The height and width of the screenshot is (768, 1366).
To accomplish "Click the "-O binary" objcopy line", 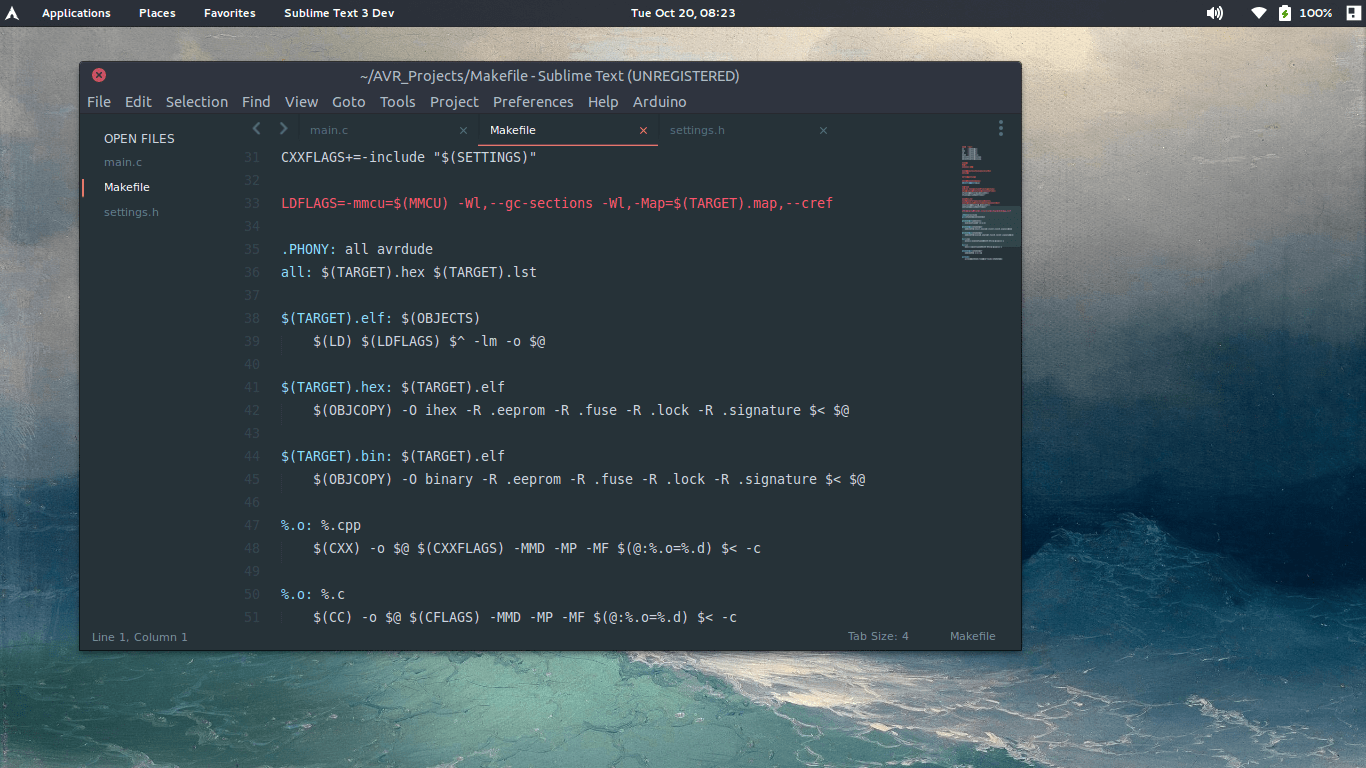I will pos(589,479).
